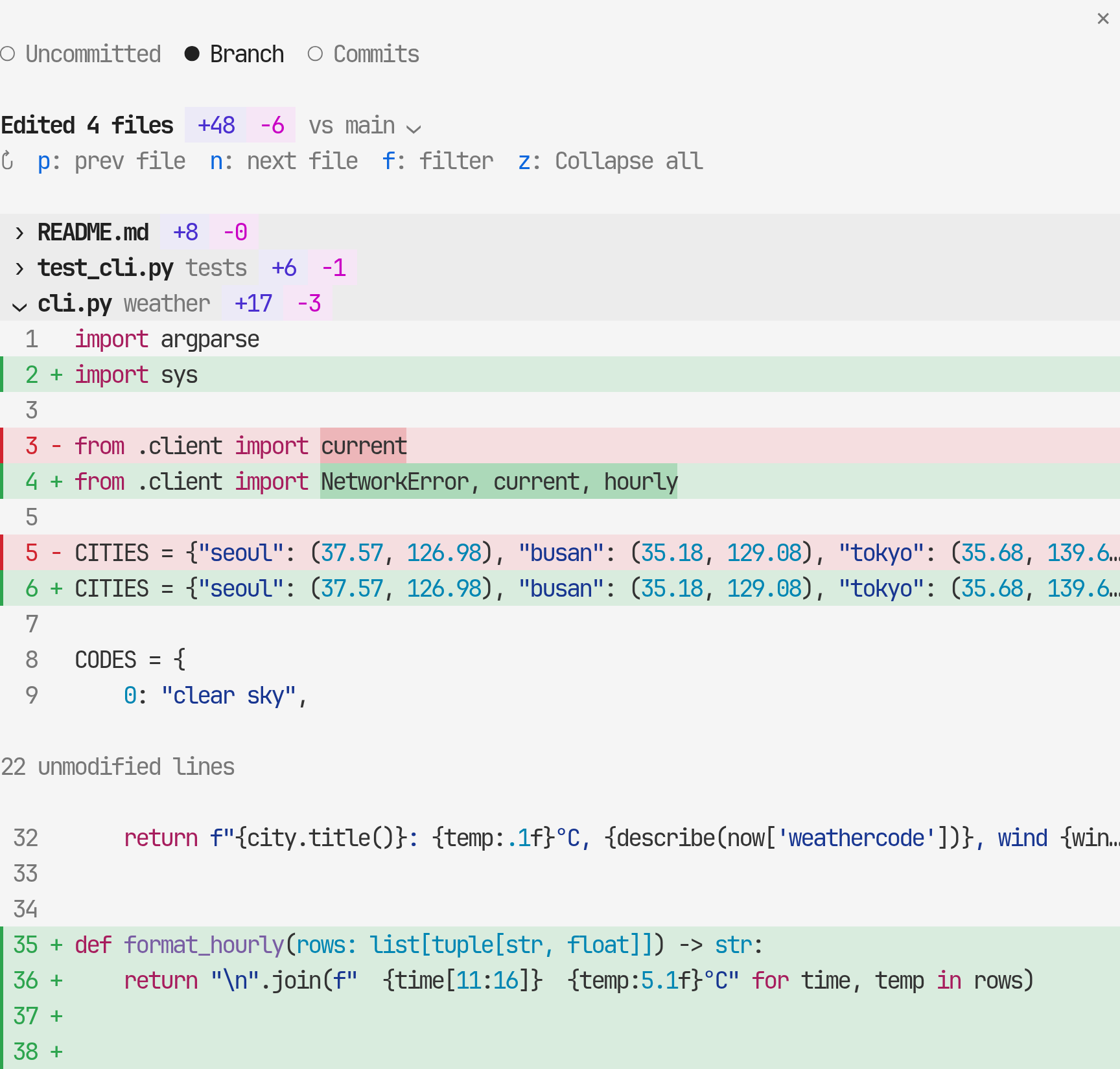Click removed line 'from .client import current'

560,446
